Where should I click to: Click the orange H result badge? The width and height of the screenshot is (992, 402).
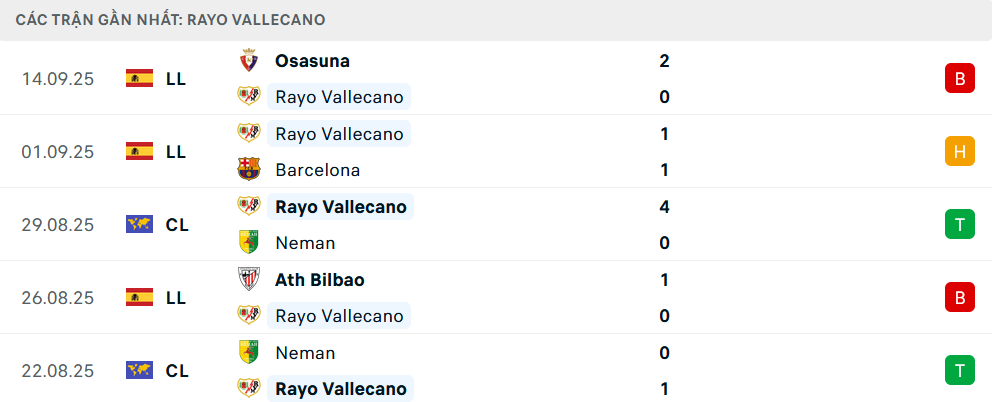coord(959,152)
